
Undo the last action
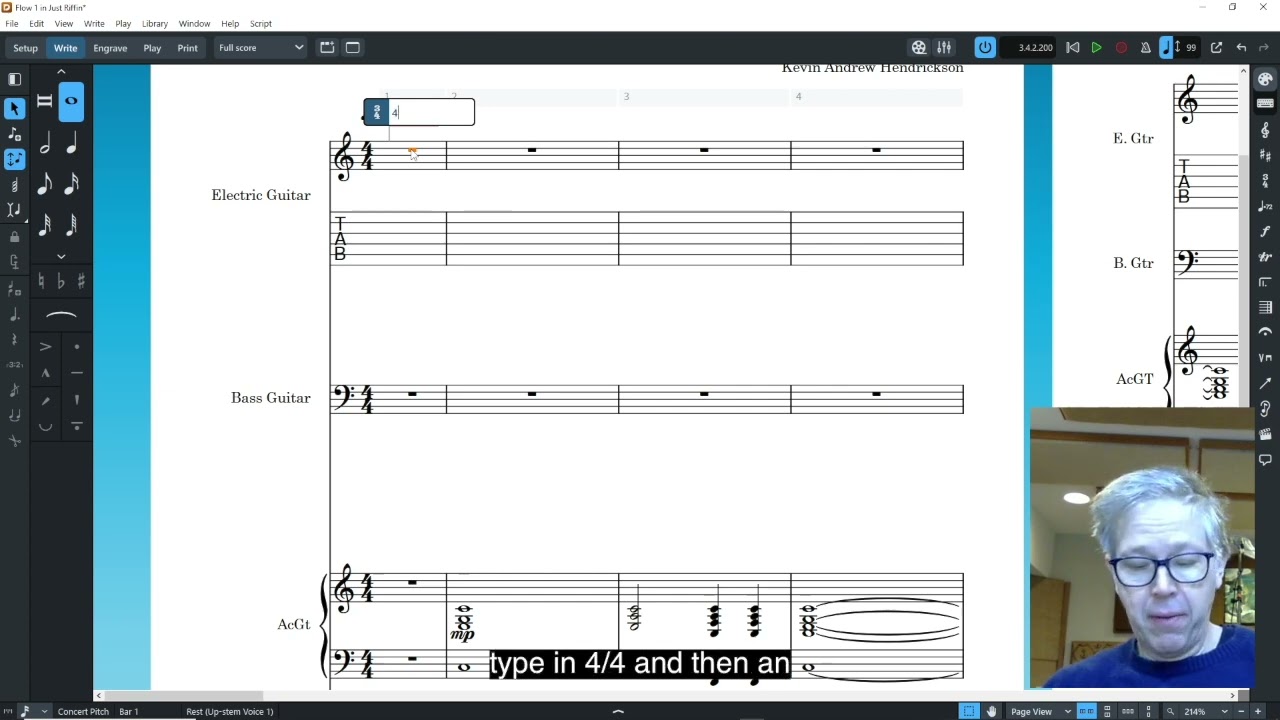click(1241, 47)
